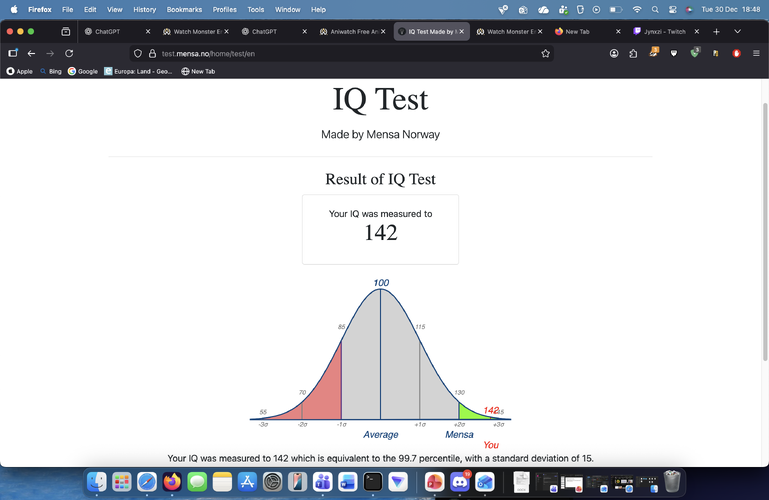Image resolution: width=769 pixels, height=500 pixels.
Task: Open Notes from the dock
Action: click(222, 482)
